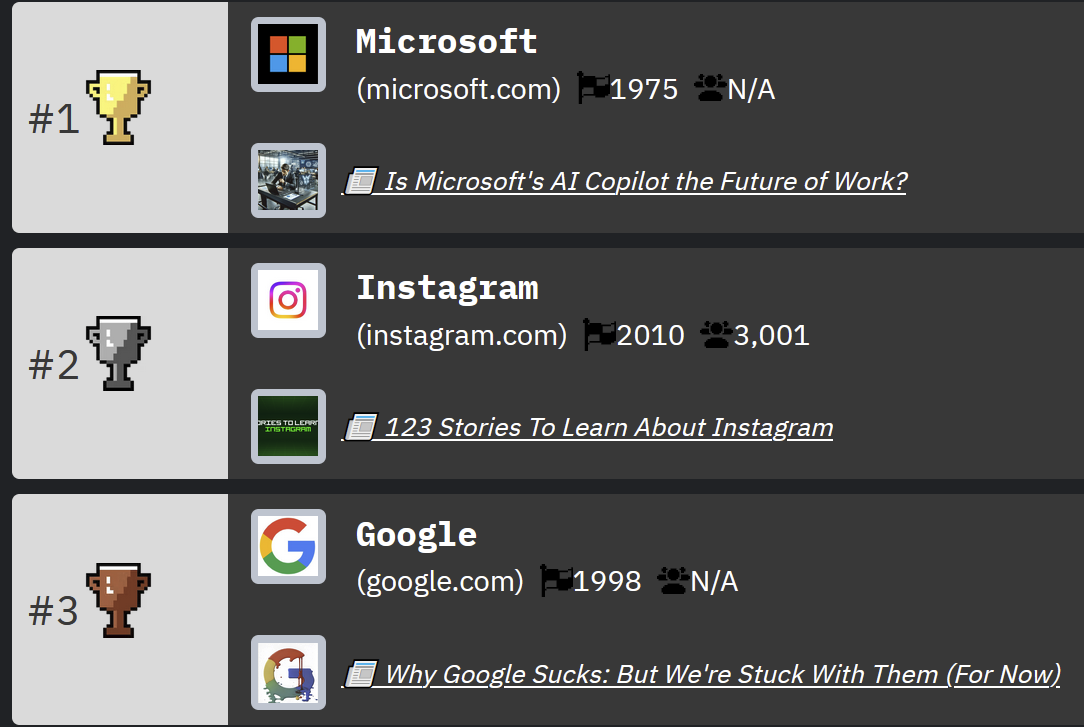The image size is (1084, 727).
Task: Click the founding flag icon next to 1975
Action: pyautogui.click(x=593, y=88)
